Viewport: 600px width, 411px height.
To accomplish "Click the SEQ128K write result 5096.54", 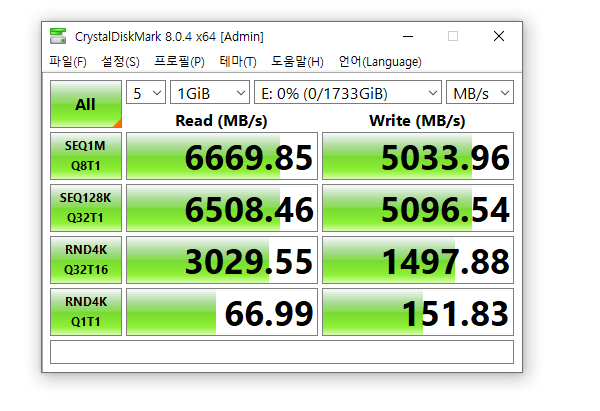I will tap(418, 208).
